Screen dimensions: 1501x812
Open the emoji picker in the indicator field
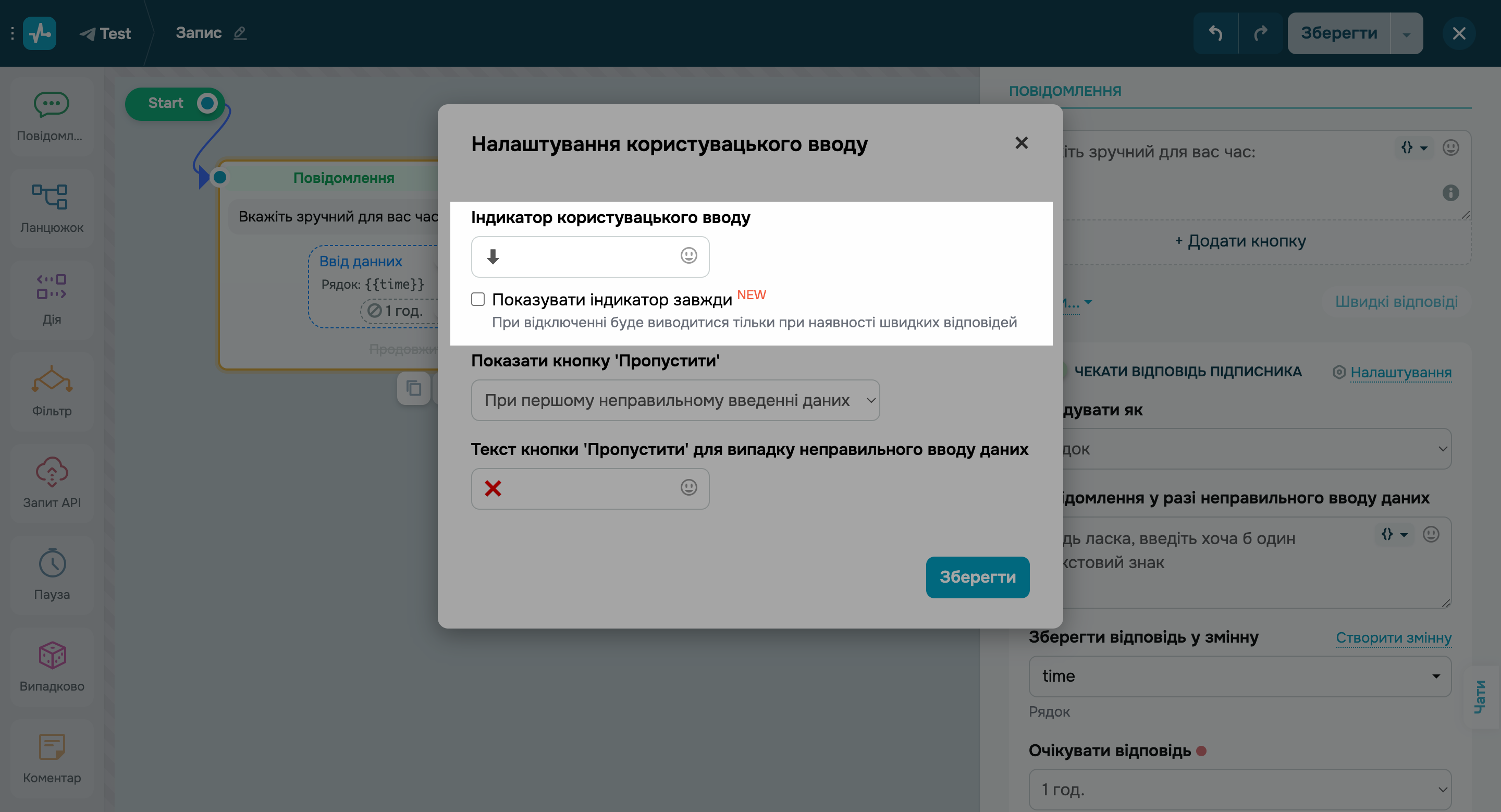(688, 256)
